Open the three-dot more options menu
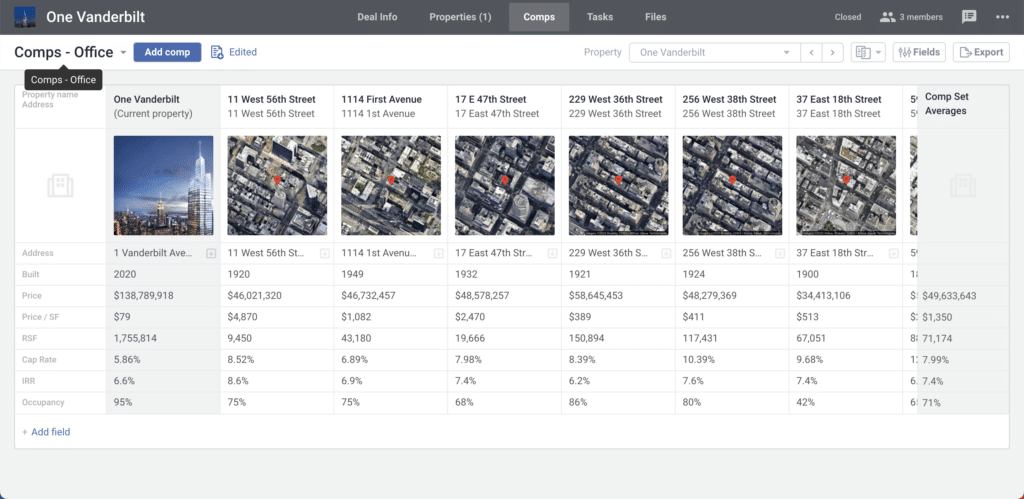The height and width of the screenshot is (499, 1024). pos(1002,17)
